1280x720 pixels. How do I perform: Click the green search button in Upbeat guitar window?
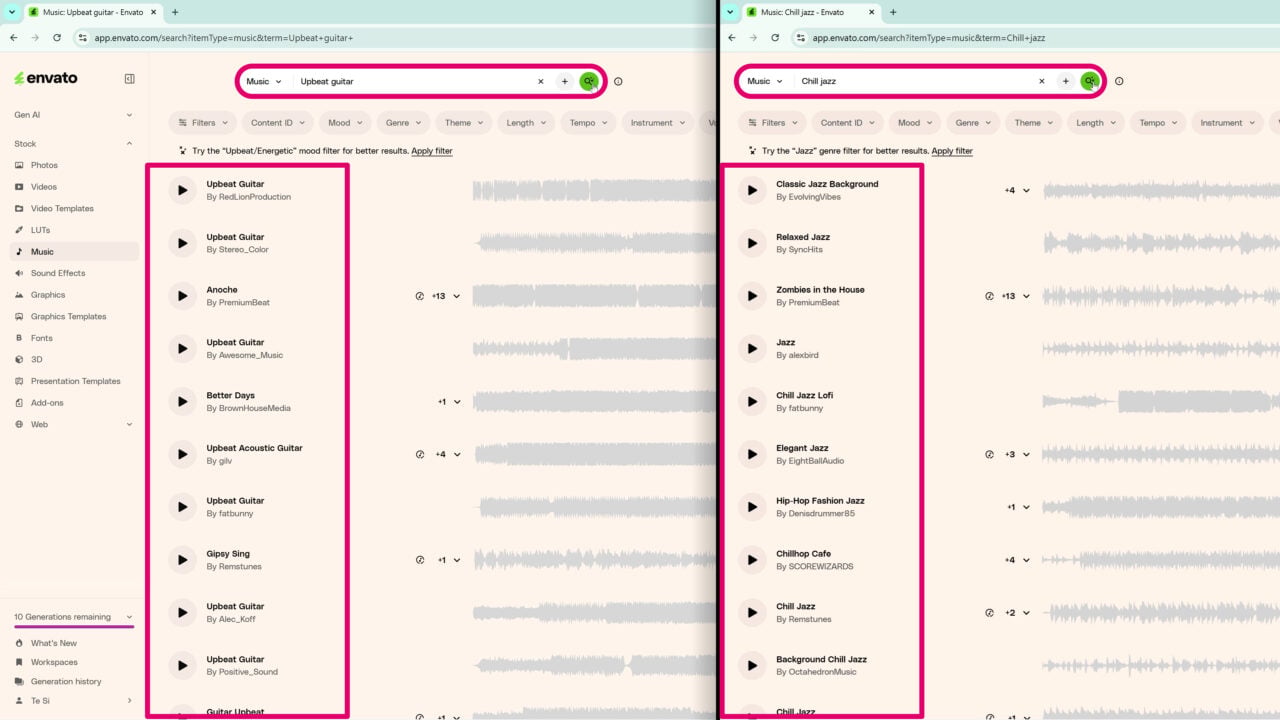tap(589, 81)
